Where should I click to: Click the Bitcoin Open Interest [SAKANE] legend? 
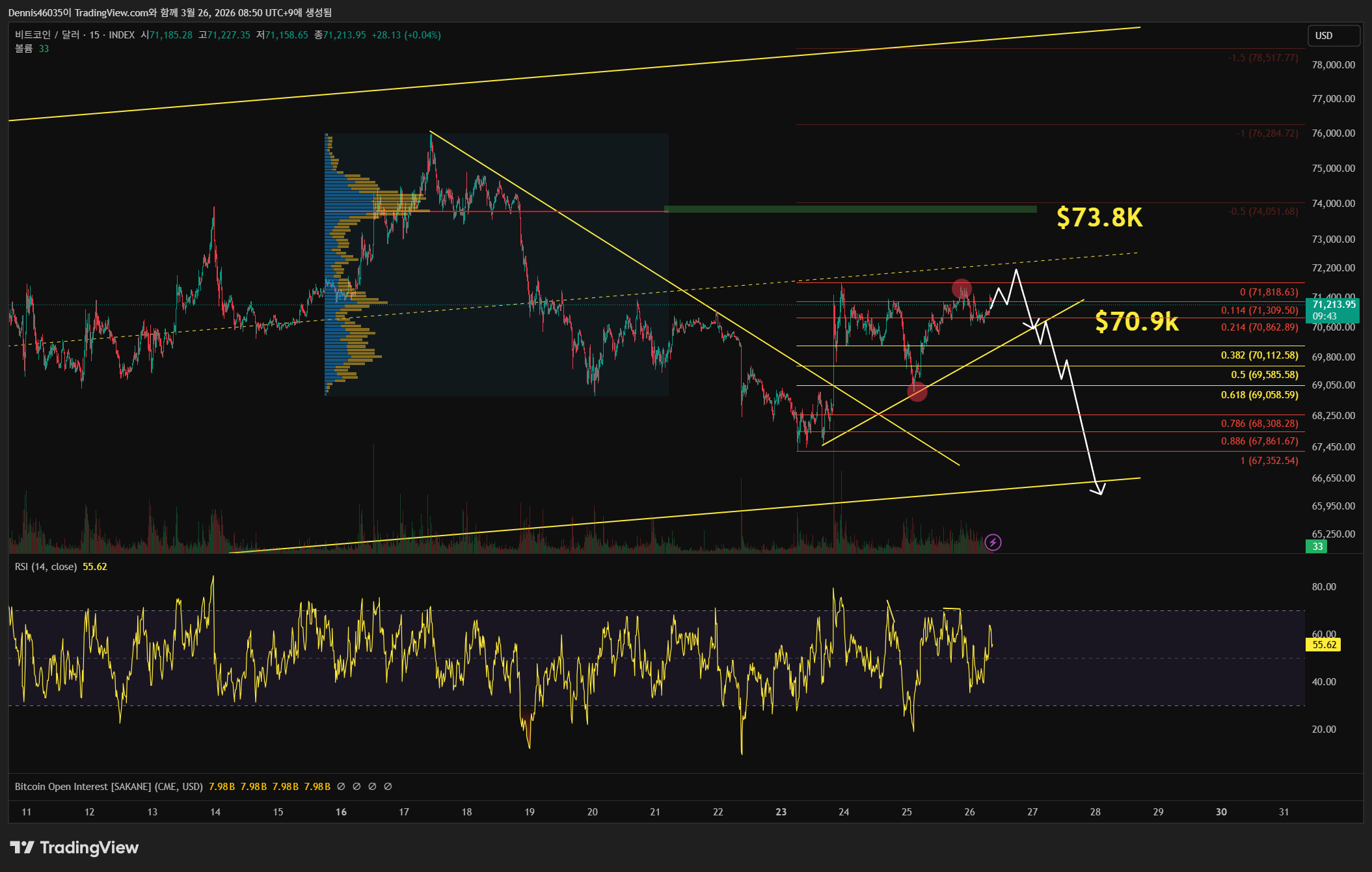coord(109,787)
